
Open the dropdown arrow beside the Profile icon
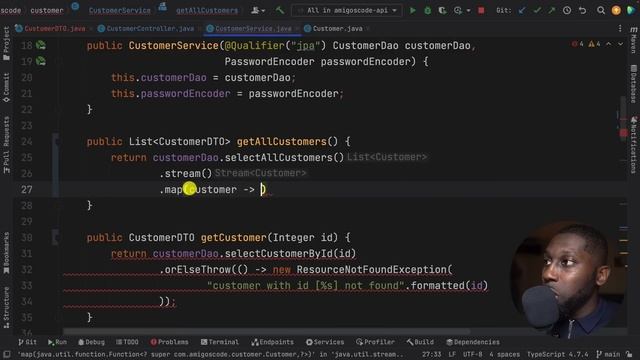tap(468, 11)
